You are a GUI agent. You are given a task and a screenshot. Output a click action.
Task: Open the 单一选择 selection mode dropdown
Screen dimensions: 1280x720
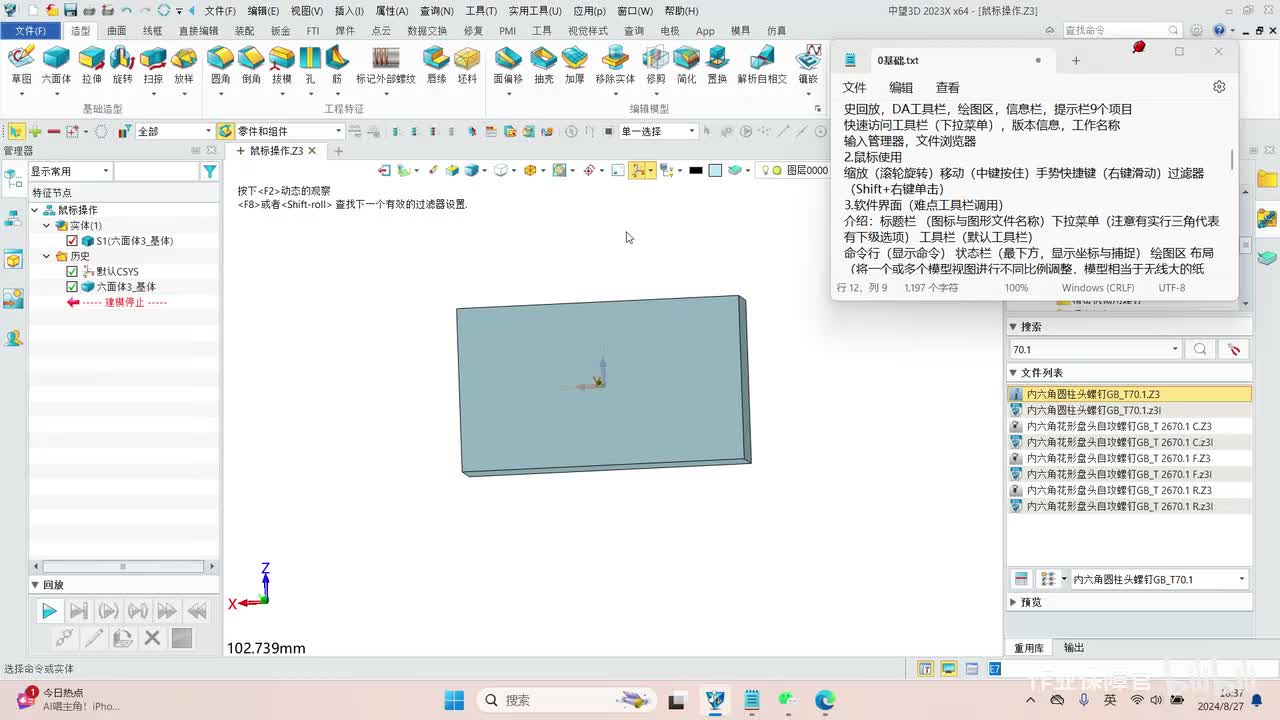658,131
